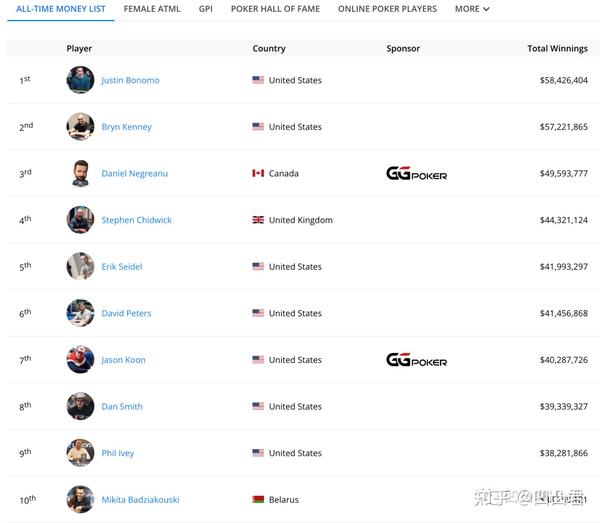Select the Poker Hall of Fame tab

point(275,9)
